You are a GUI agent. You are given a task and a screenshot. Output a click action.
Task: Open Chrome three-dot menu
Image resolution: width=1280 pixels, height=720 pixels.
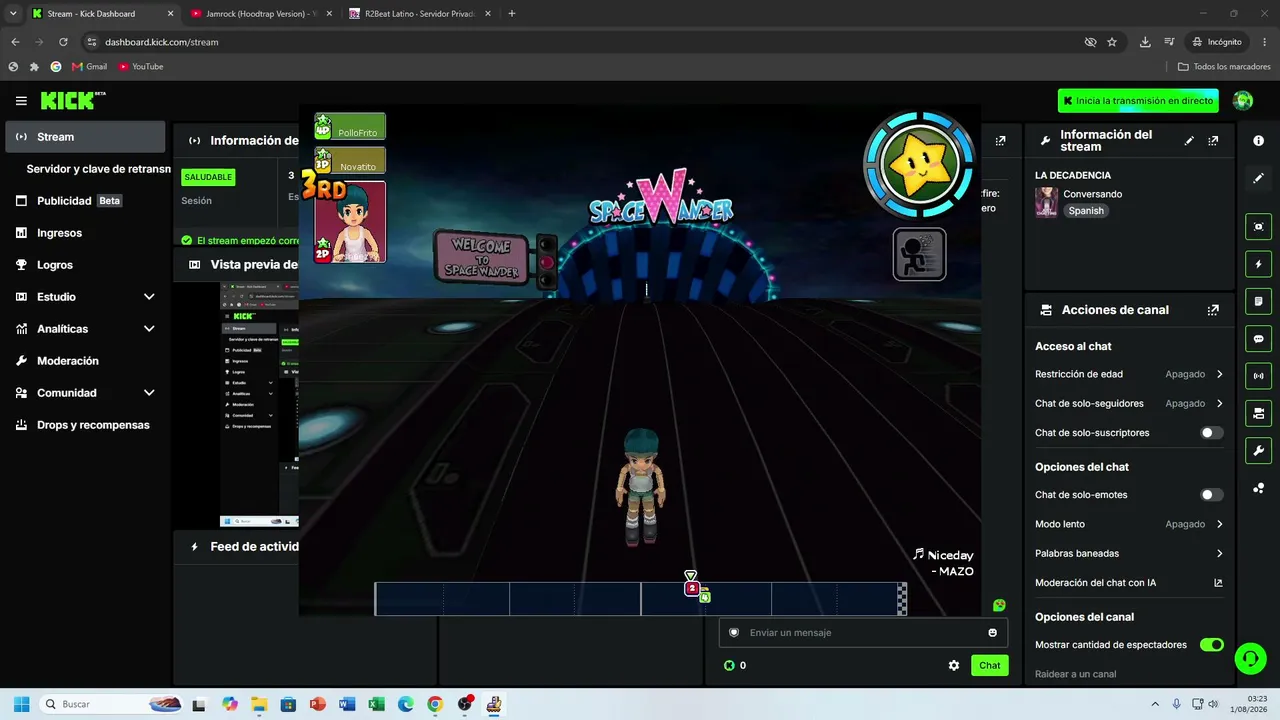tap(1262, 42)
